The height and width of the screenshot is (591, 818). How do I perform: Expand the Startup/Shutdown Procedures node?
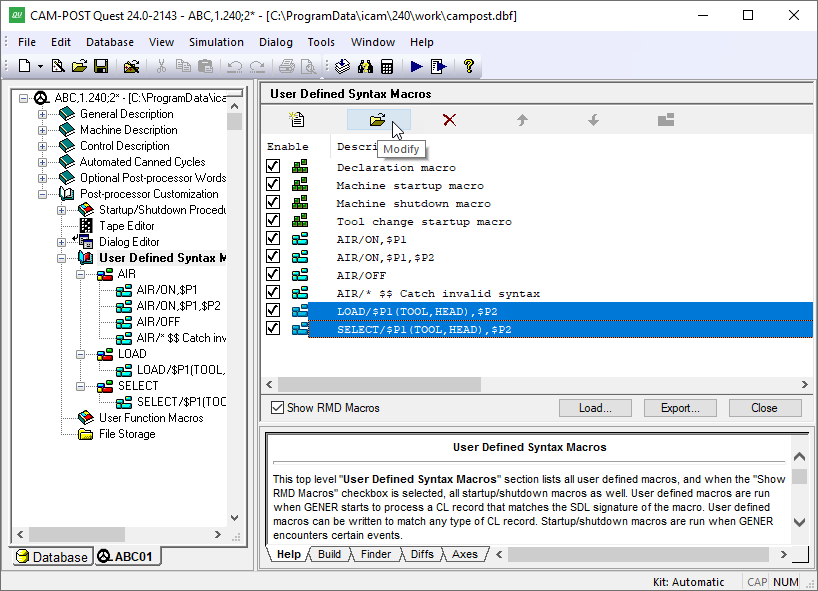[62, 211]
